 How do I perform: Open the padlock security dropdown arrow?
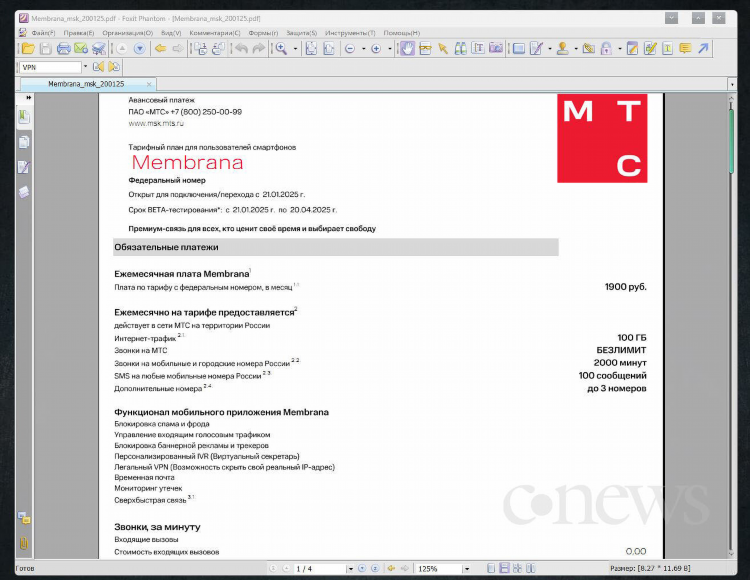click(619, 49)
